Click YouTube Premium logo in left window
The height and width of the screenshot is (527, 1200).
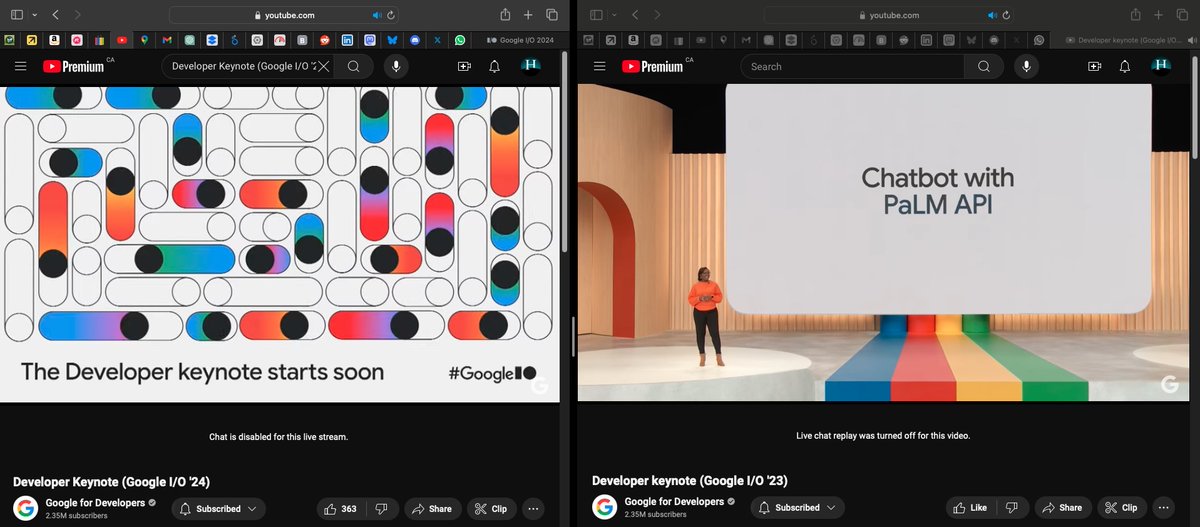point(73,66)
